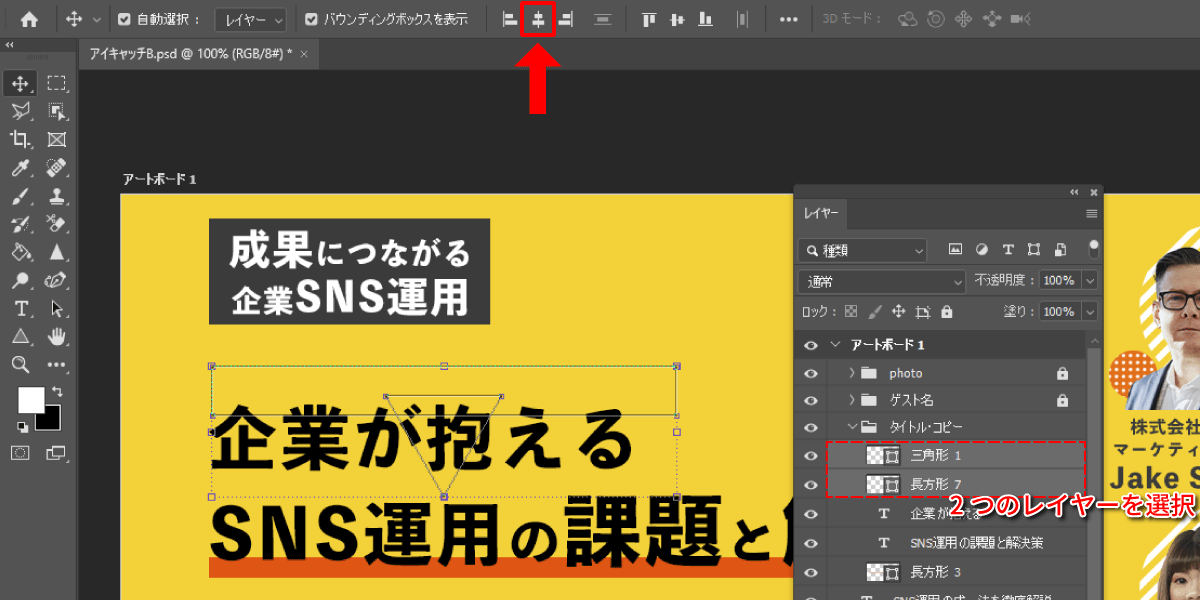This screenshot has height=600, width=1200.
Task: Toggle Quick Mask mode icon
Action: pos(20,453)
